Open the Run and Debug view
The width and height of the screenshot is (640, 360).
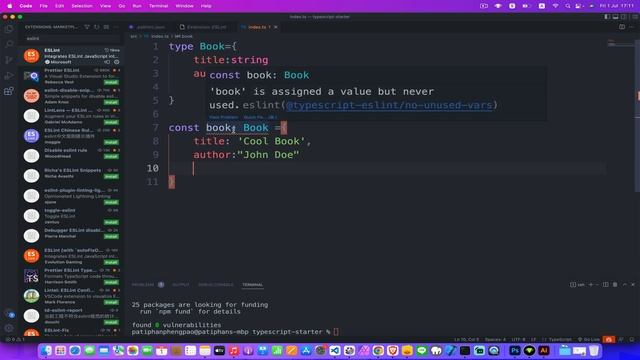[9, 75]
